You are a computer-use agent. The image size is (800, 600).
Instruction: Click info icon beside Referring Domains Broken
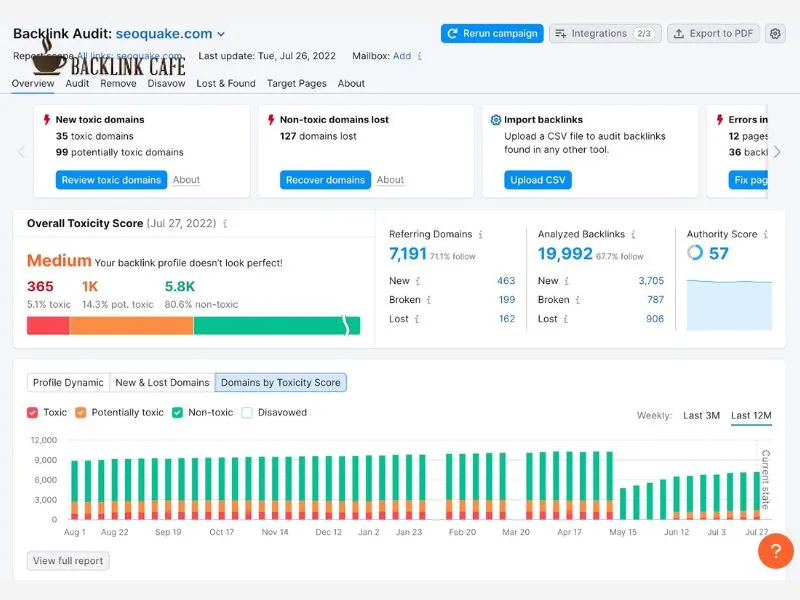429,300
